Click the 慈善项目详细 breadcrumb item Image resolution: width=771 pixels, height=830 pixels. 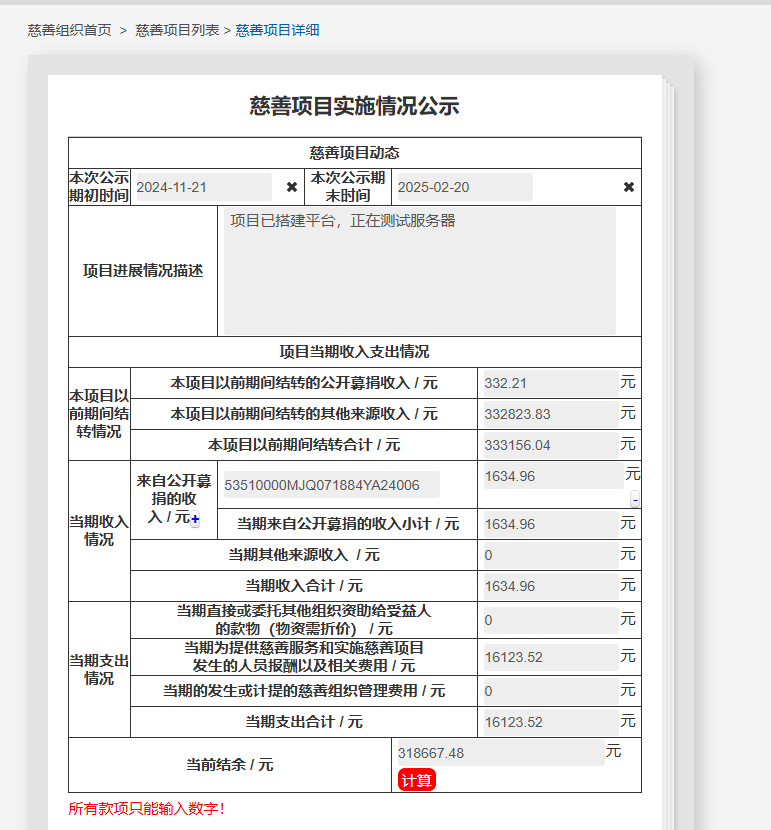point(277,30)
